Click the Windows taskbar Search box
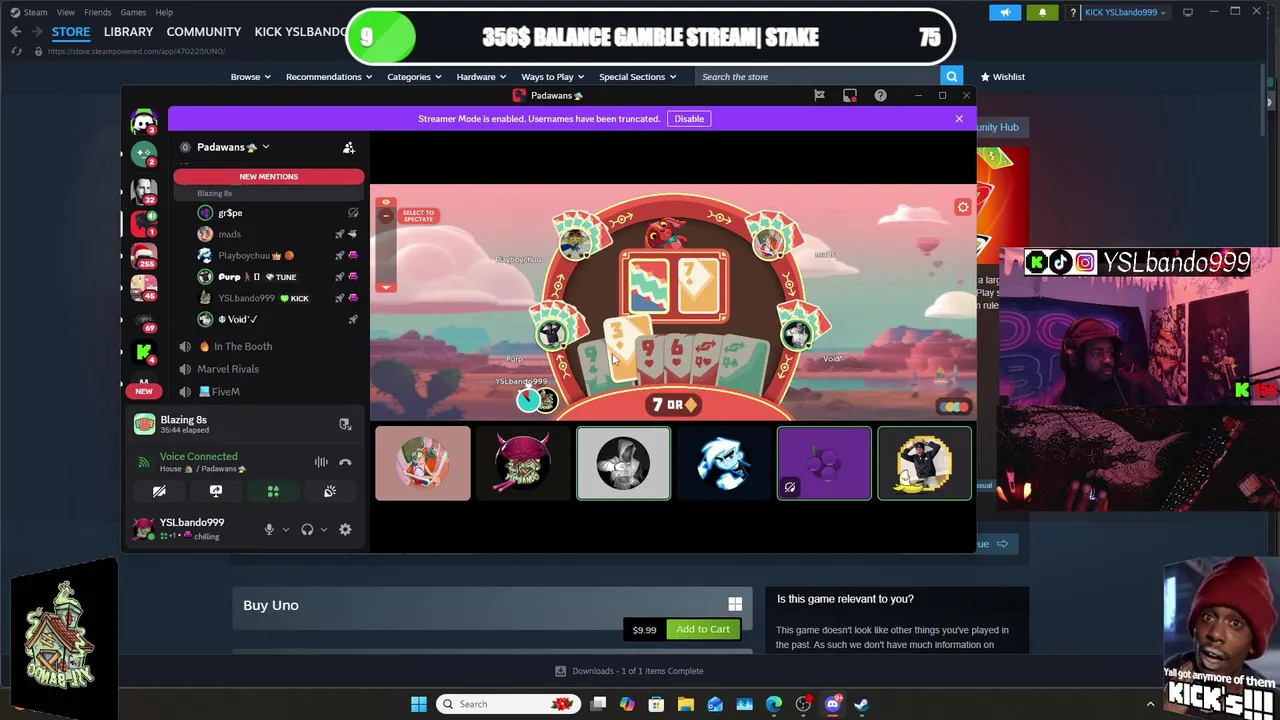 click(508, 704)
